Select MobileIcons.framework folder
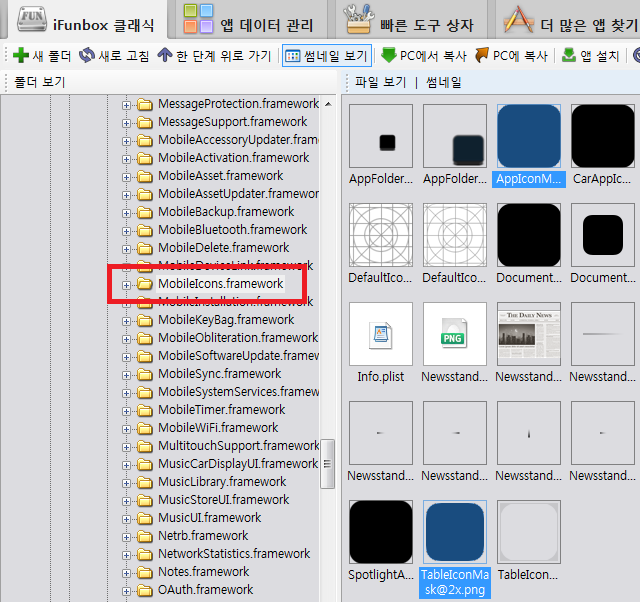This screenshot has width=640, height=602. (220, 283)
